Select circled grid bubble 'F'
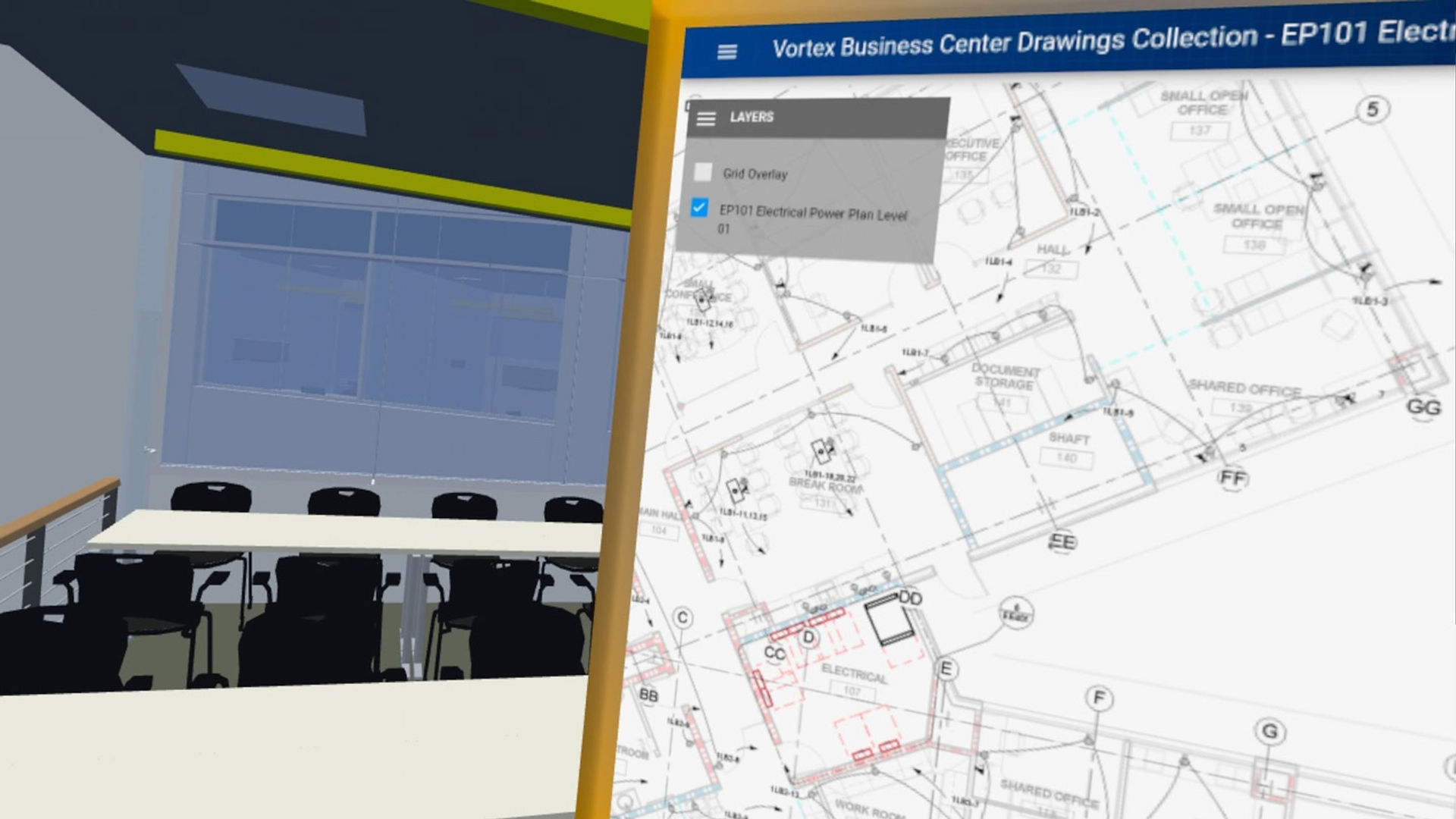Viewport: 1456px width, 819px height. pos(1099,698)
